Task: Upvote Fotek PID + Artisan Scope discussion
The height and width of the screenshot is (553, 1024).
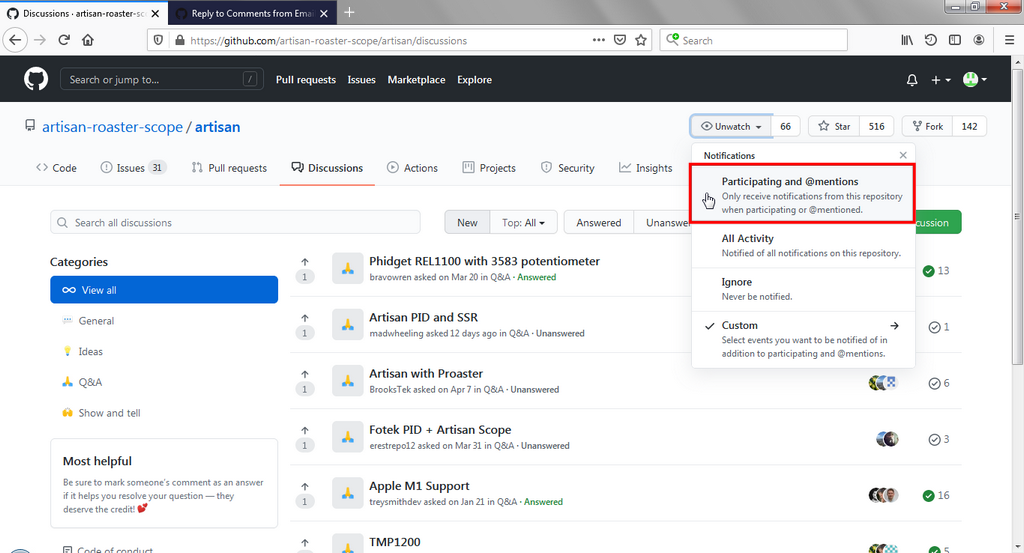Action: click(304, 430)
